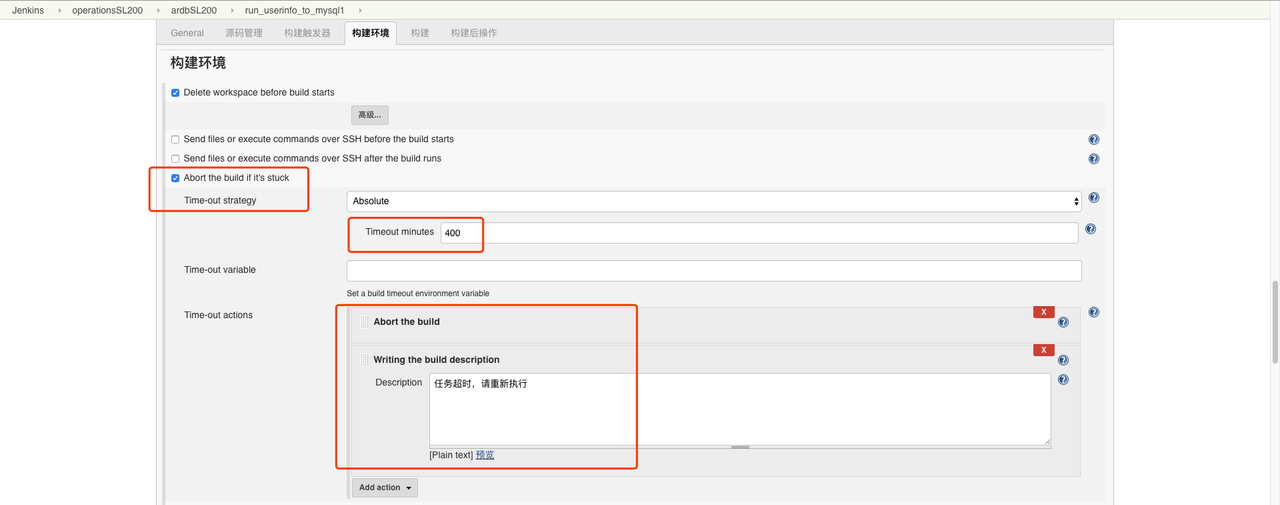Click the Set a build timeout environment variable hint
Image resolution: width=1280 pixels, height=505 pixels.
tap(418, 293)
